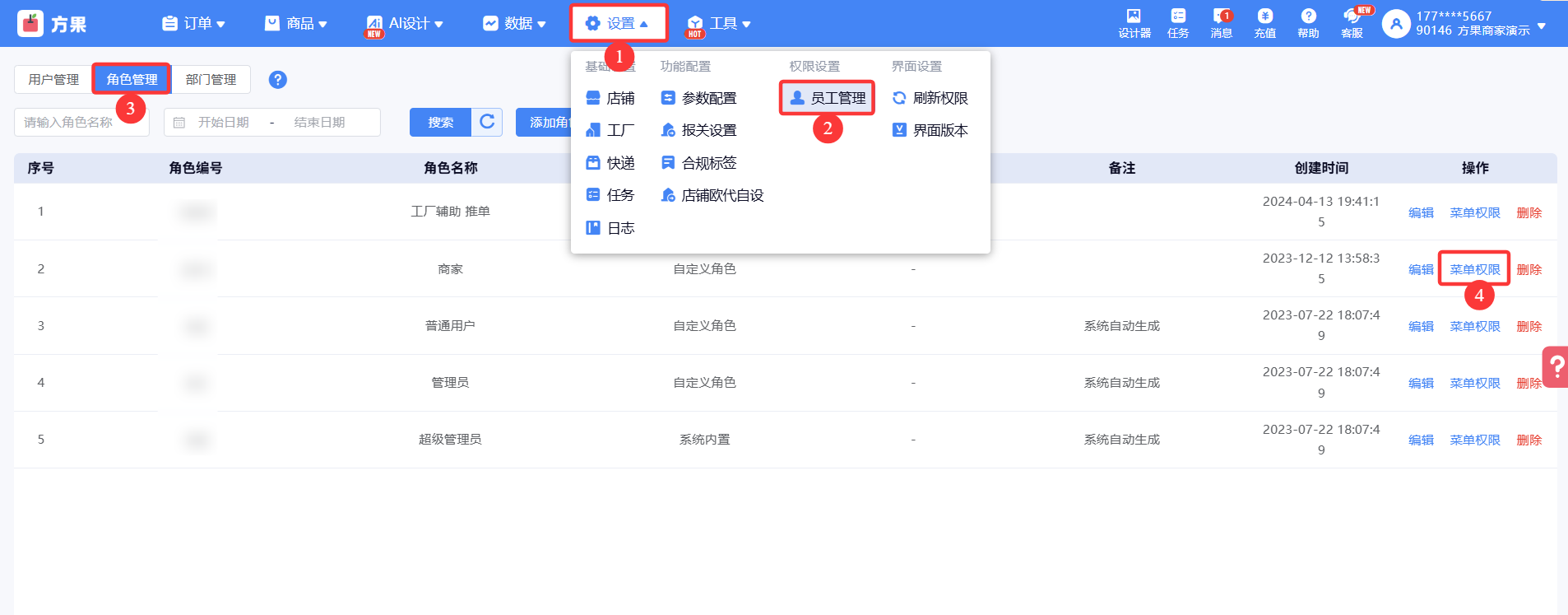Open 消息 messages notification icon
Viewport: 1568px width, 615px height.
[x=1221, y=22]
